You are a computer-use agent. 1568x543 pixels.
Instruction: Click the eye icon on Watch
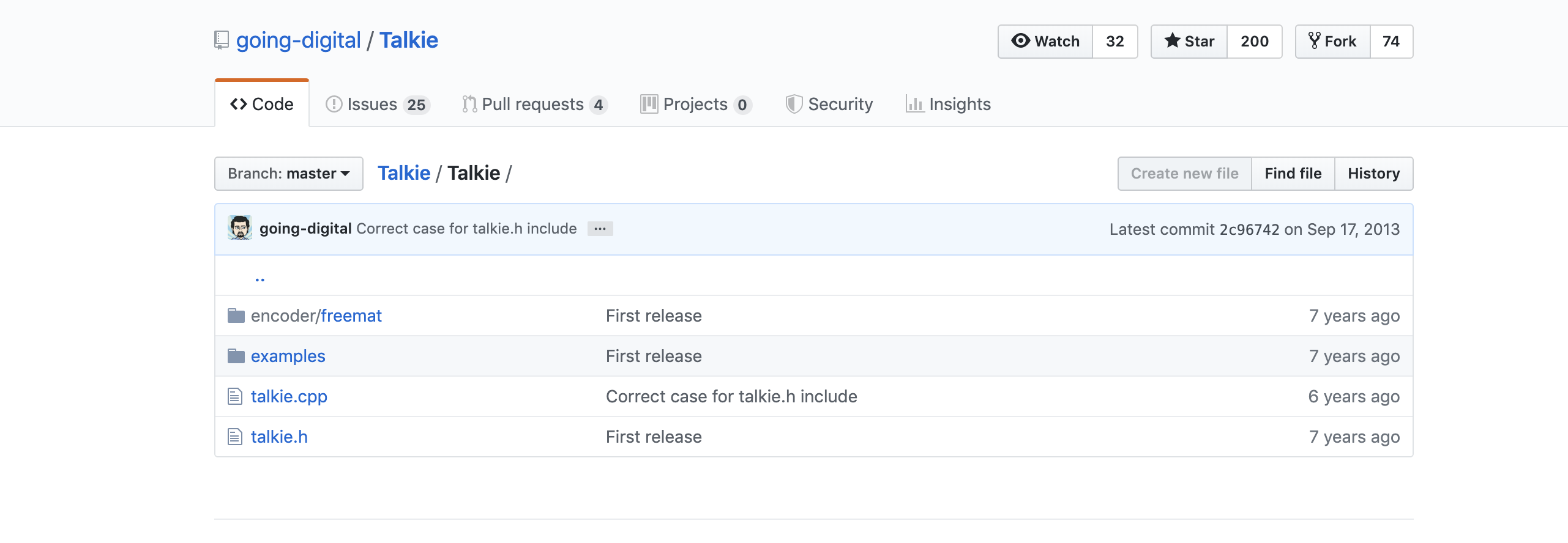tap(1020, 41)
